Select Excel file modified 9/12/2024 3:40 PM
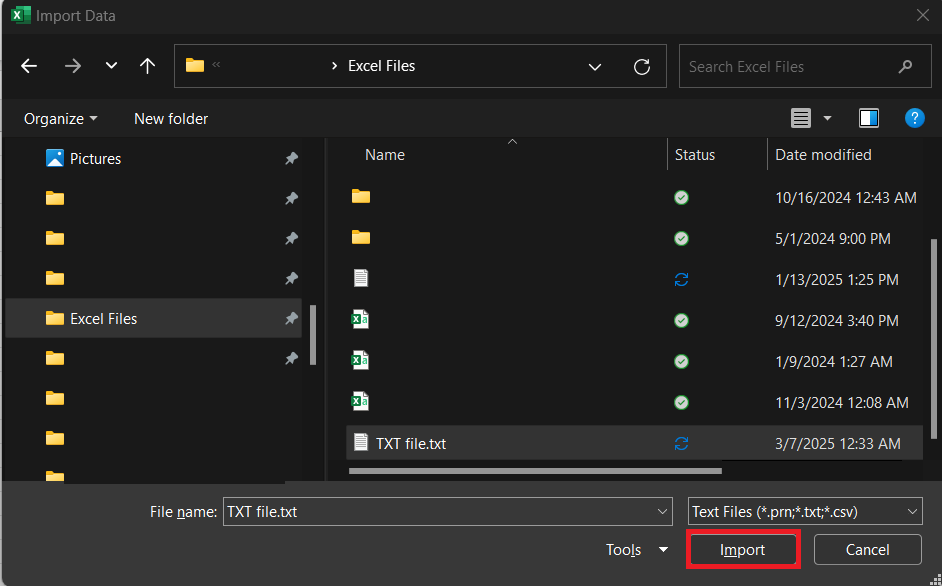 [x=634, y=320]
